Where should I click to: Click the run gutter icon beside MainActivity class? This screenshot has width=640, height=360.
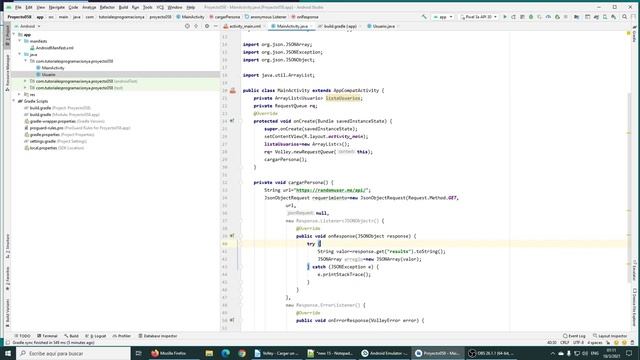[233, 91]
